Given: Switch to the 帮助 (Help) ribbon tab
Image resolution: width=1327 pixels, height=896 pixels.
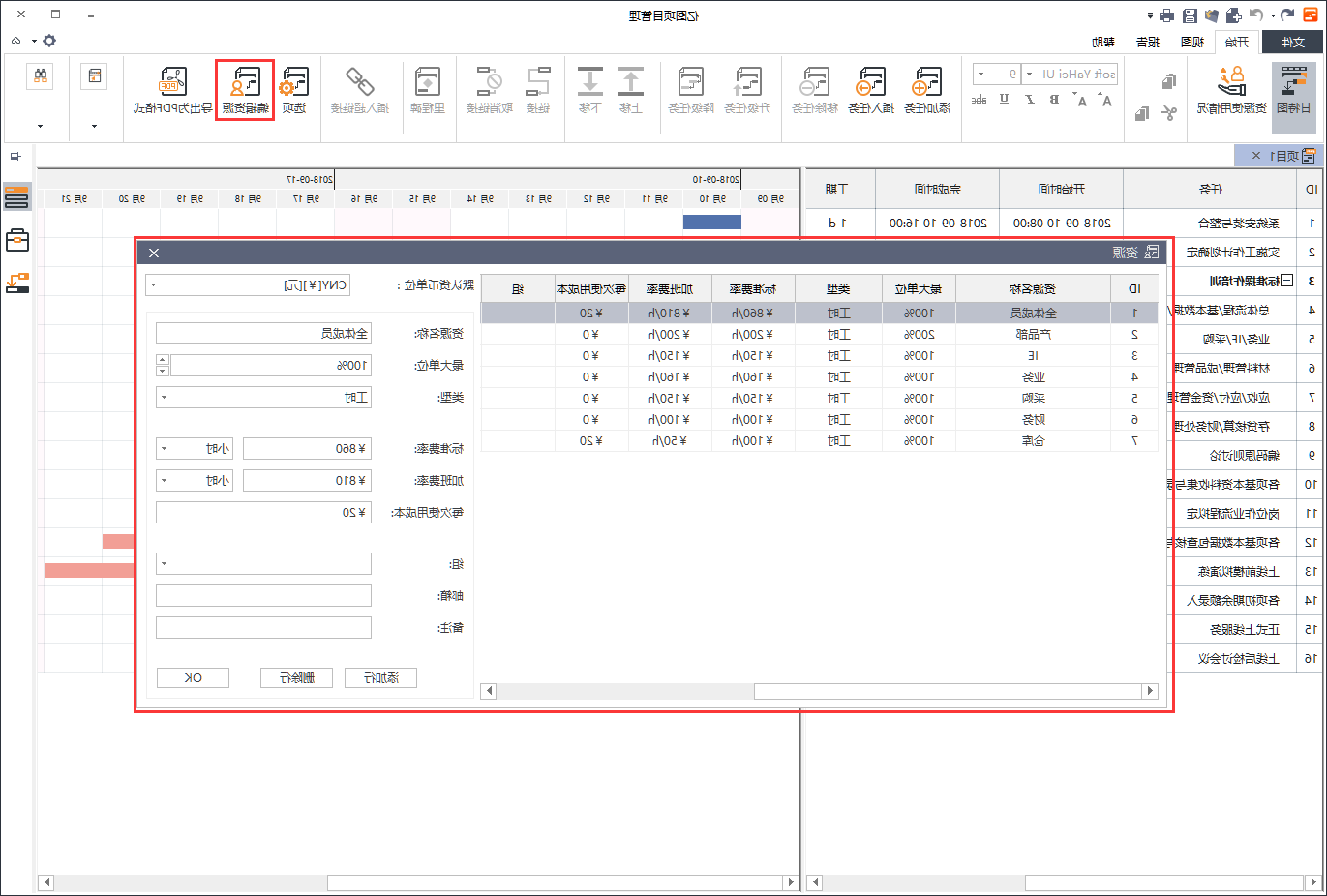Looking at the screenshot, I should [x=1103, y=42].
